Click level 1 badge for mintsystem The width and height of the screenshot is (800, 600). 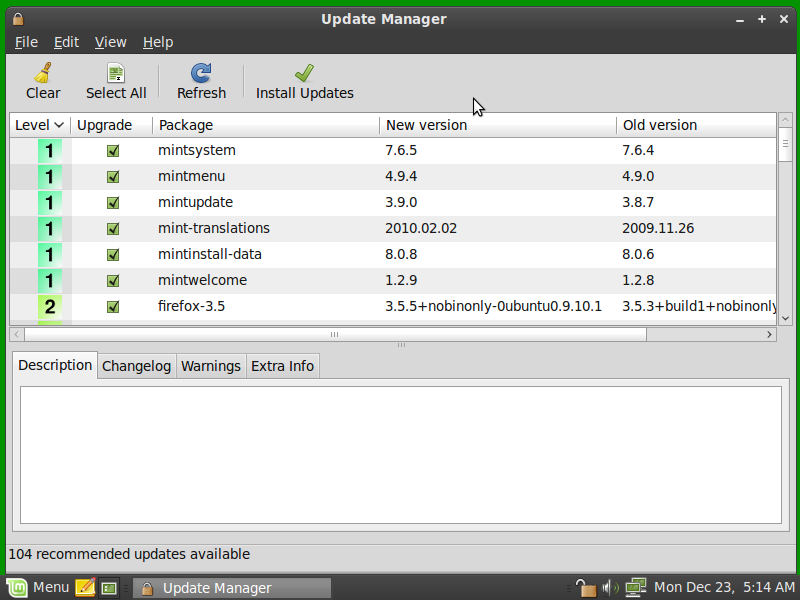click(49, 151)
